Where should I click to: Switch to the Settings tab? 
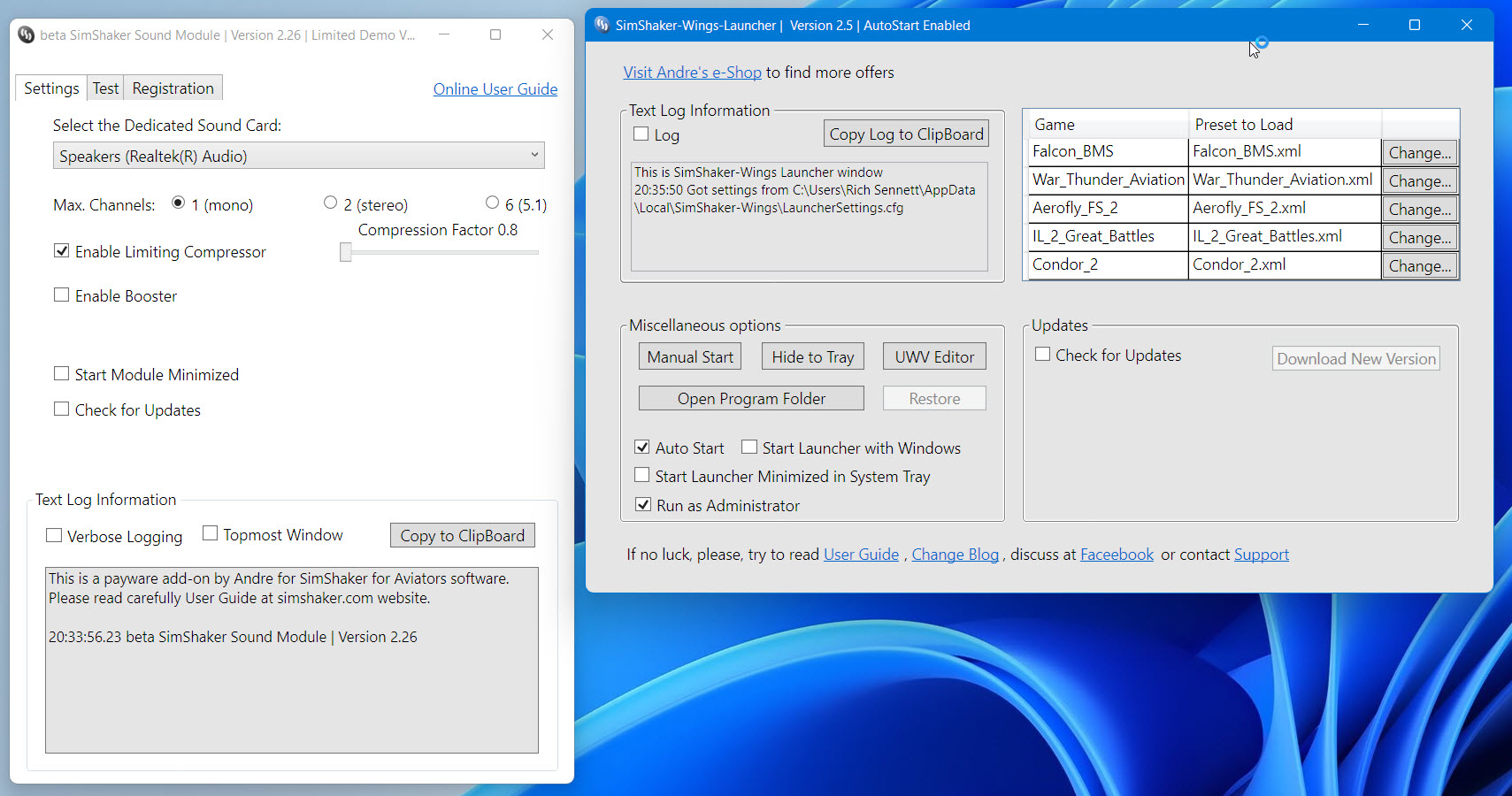(51, 88)
